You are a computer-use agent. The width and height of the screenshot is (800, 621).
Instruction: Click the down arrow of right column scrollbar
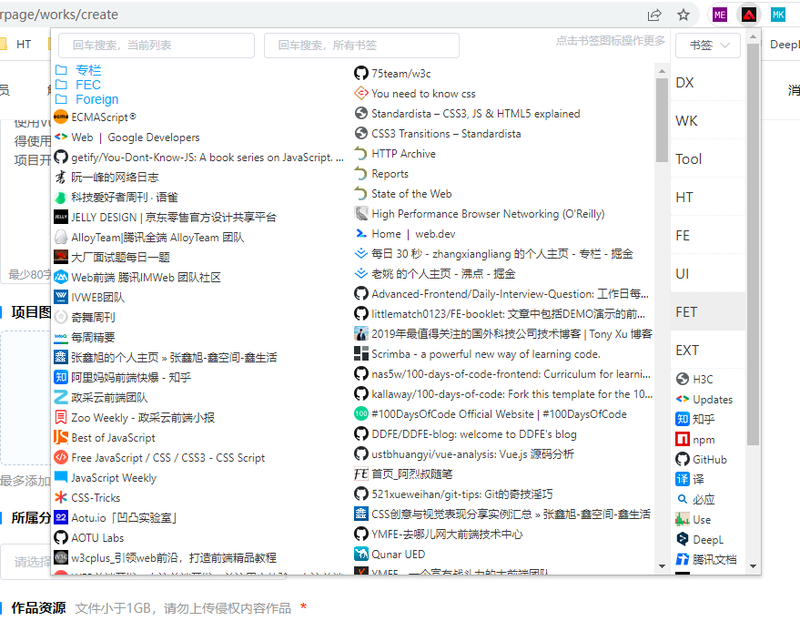(662, 565)
